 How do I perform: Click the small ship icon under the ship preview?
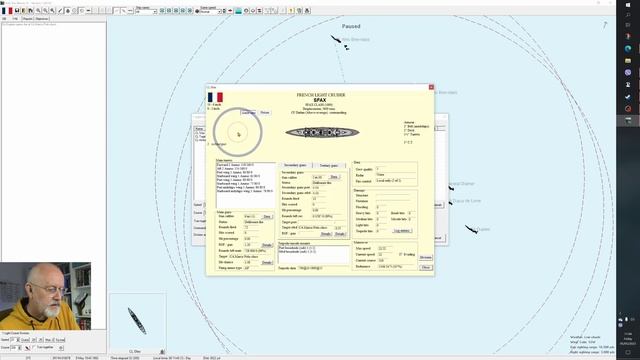tap(162, 351)
